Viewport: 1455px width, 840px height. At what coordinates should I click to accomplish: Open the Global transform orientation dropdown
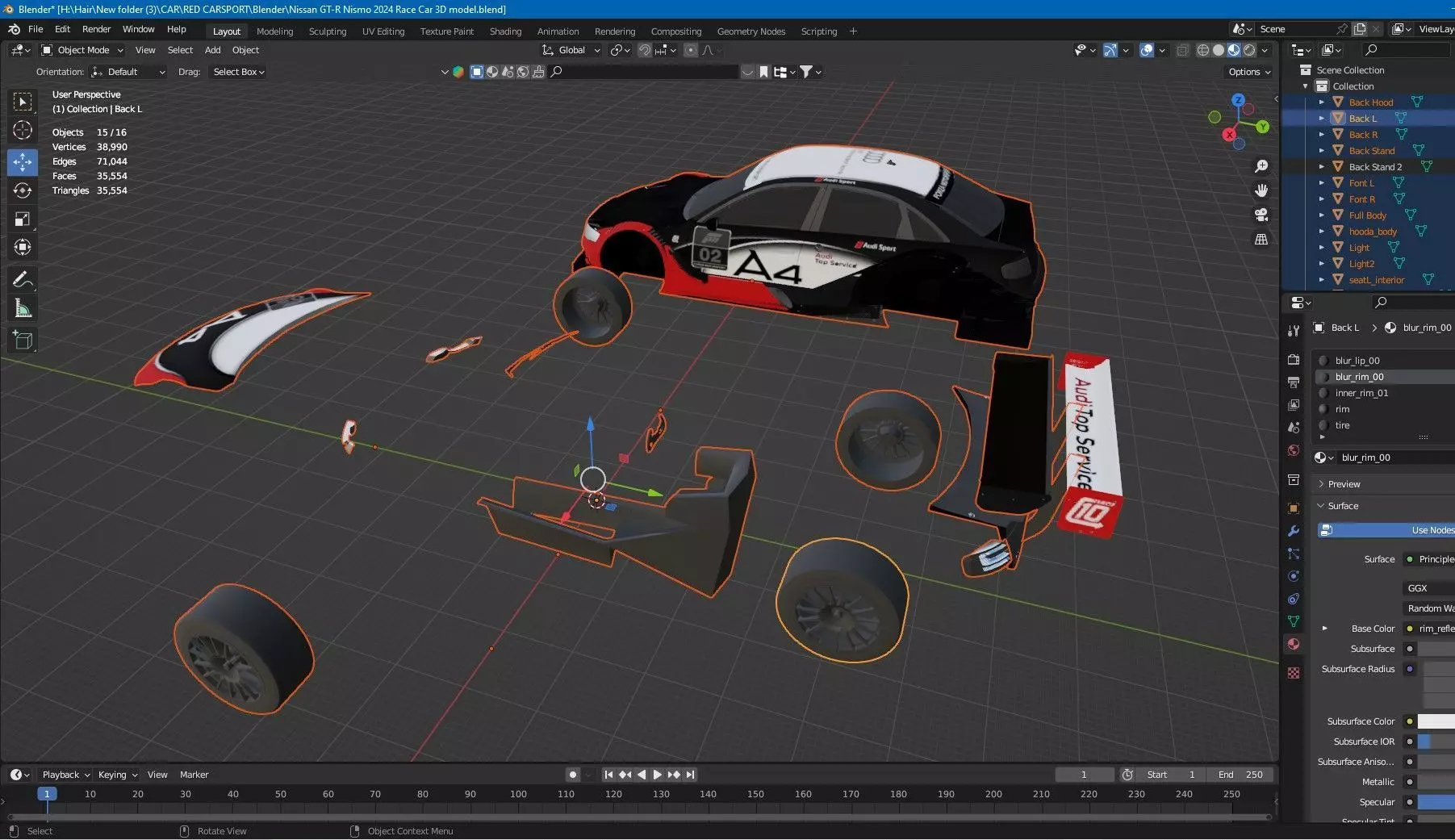[x=571, y=50]
